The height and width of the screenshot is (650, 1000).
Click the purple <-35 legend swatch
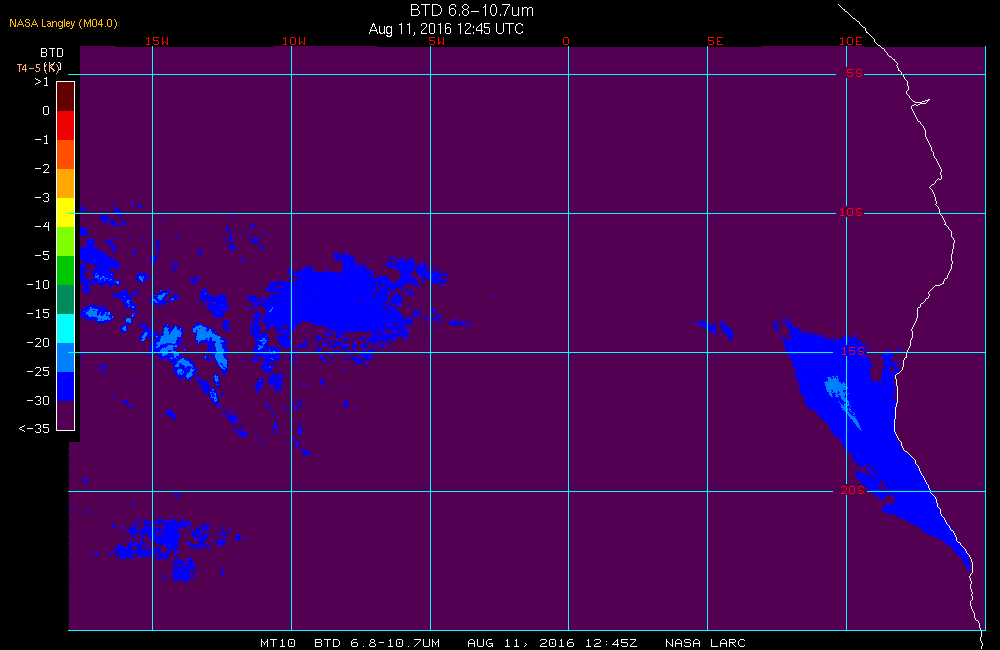(66, 415)
